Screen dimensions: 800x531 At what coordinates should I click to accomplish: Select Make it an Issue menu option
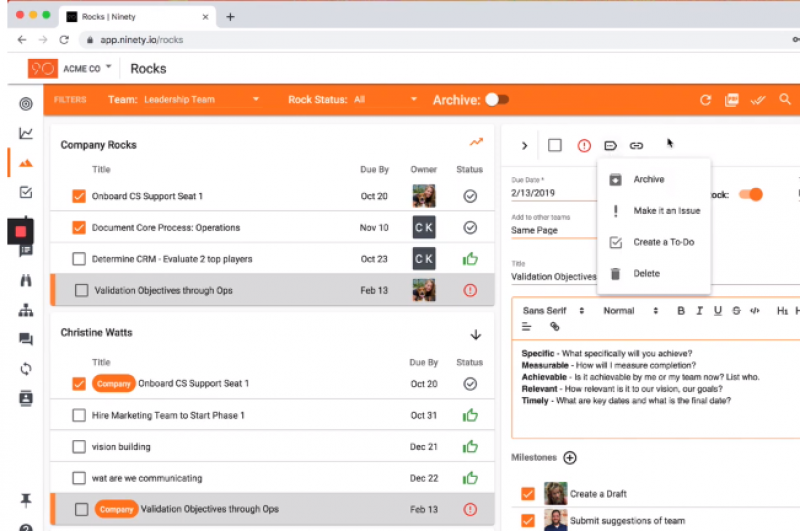(x=666, y=211)
